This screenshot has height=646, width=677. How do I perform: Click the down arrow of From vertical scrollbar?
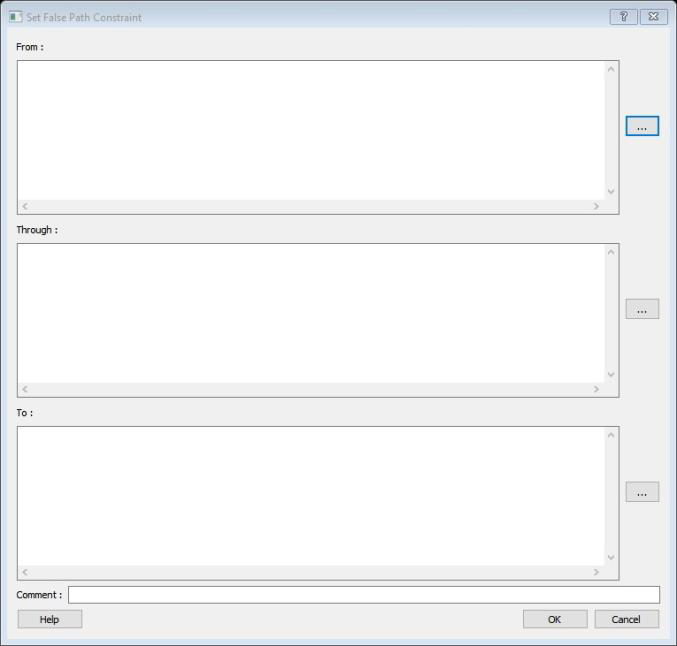[611, 191]
